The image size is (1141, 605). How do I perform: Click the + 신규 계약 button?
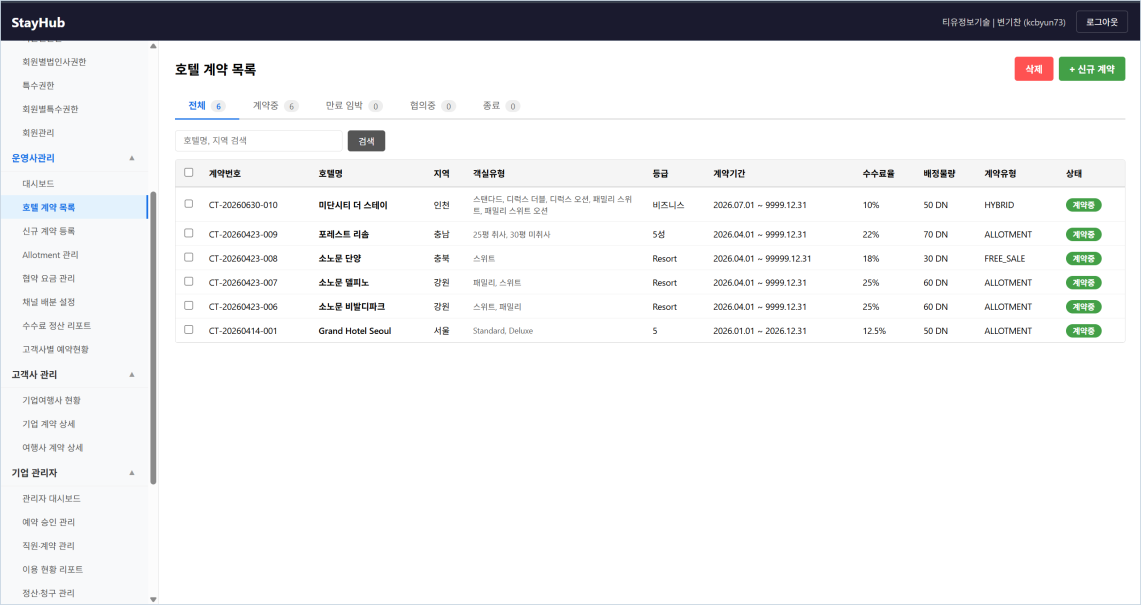click(1092, 69)
